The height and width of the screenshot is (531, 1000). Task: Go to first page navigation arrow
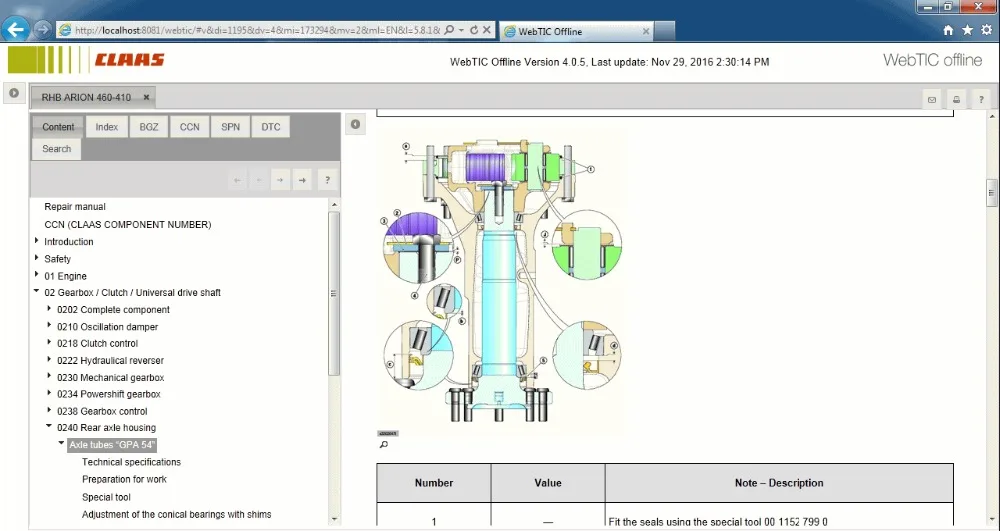(237, 180)
